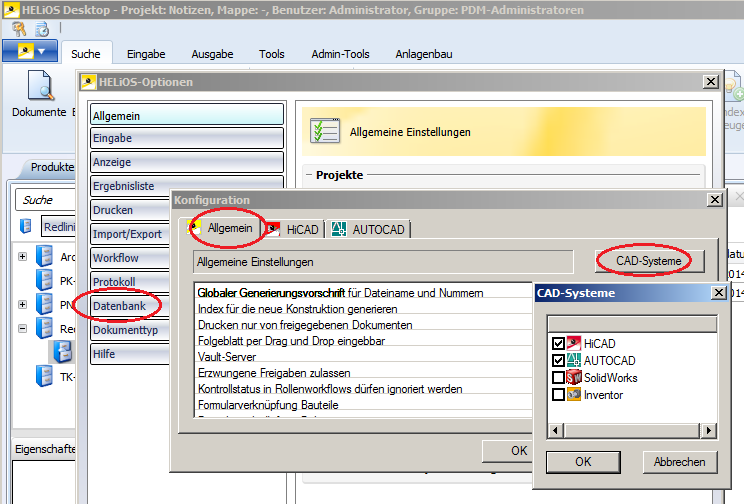Close the CAD-Systeme dialog

point(719,293)
